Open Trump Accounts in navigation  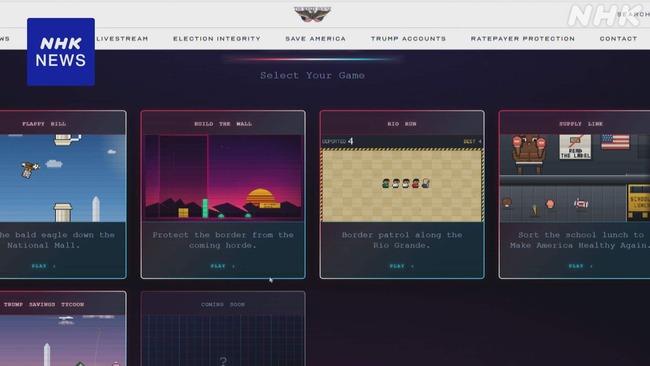point(408,39)
